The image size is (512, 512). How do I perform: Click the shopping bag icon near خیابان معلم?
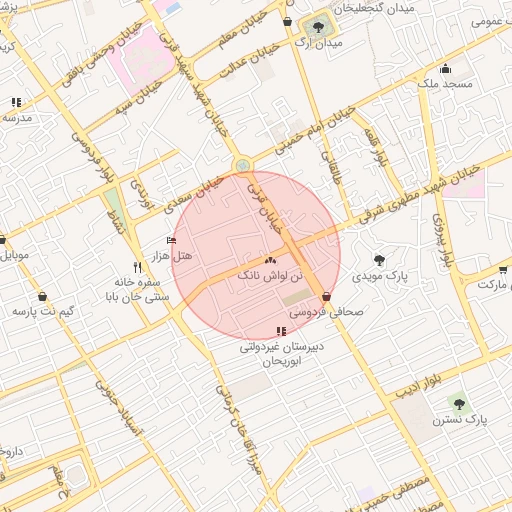[x=287, y=22]
